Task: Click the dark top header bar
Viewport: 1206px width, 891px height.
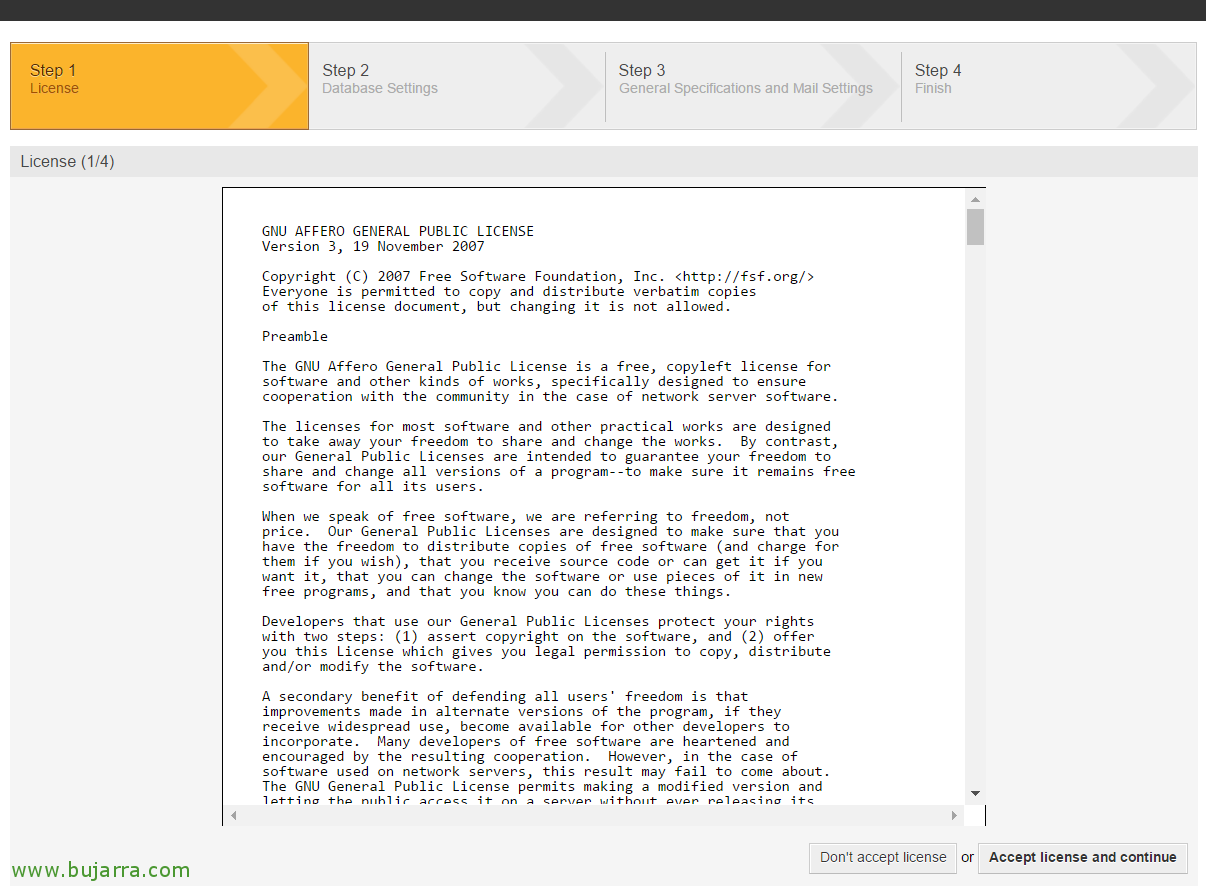Action: click(x=603, y=10)
